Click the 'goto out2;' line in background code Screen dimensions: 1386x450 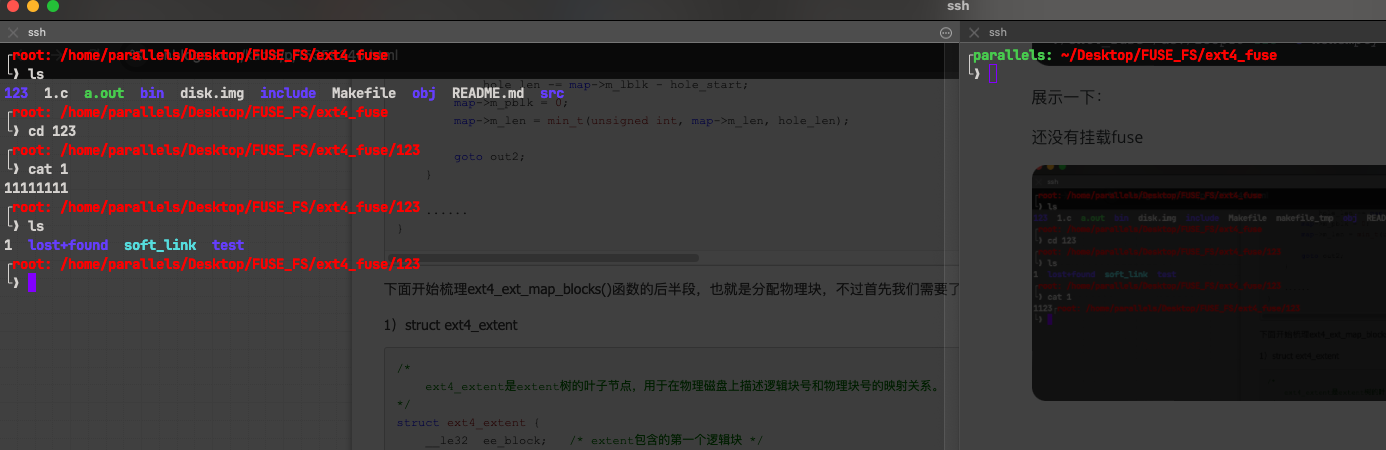pyautogui.click(x=489, y=156)
